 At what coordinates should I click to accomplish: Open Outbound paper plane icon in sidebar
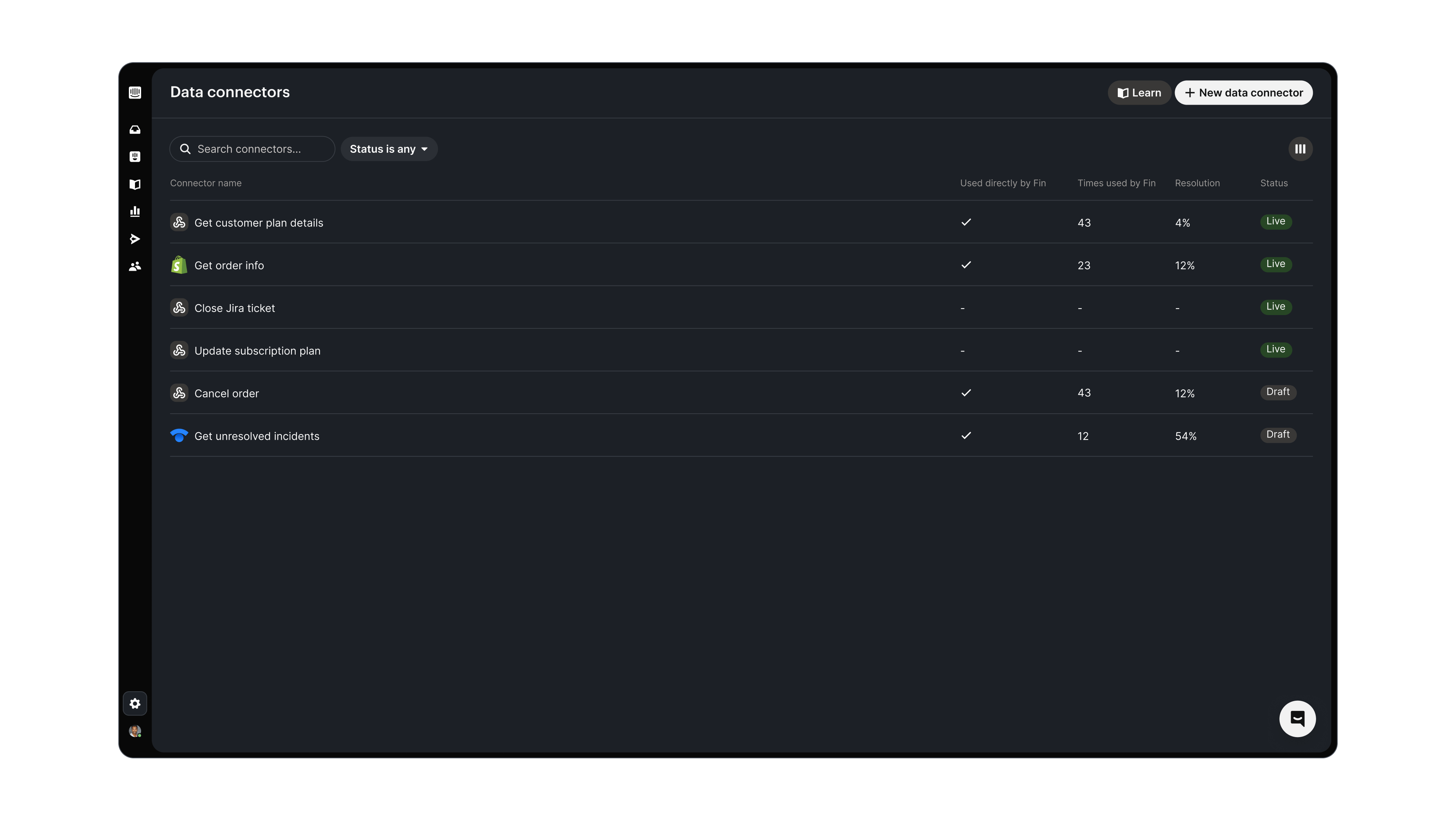click(135, 239)
